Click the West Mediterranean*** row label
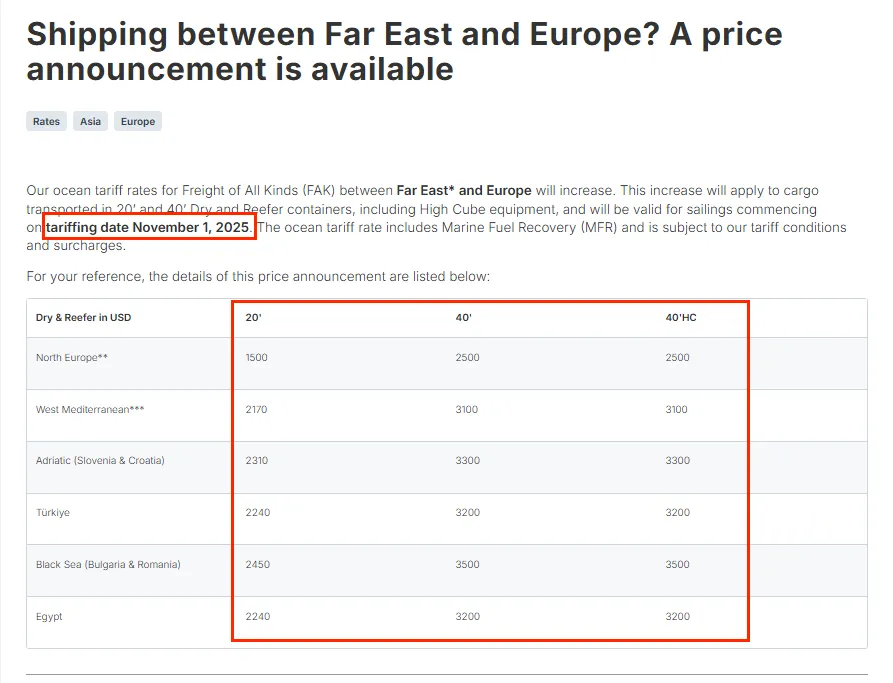 click(83, 409)
